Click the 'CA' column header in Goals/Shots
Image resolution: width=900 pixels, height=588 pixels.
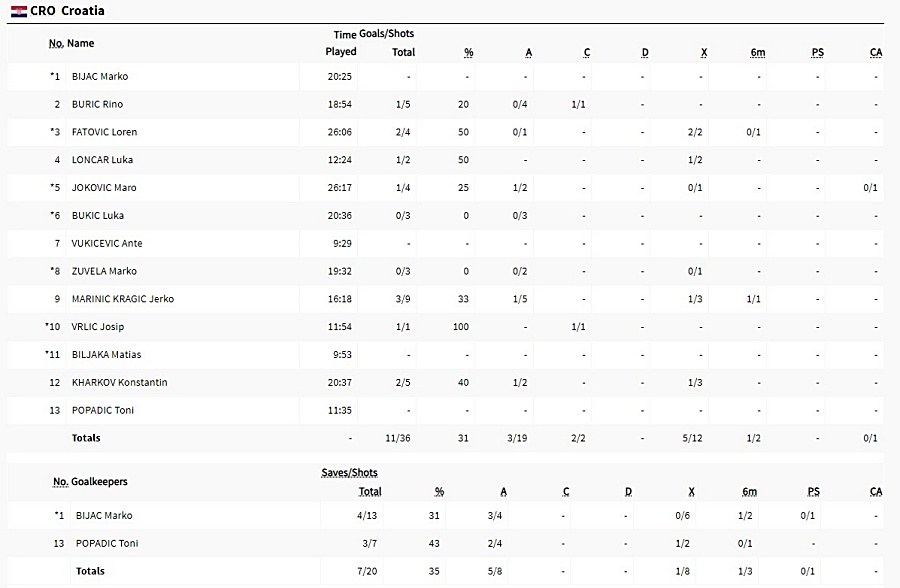click(876, 52)
